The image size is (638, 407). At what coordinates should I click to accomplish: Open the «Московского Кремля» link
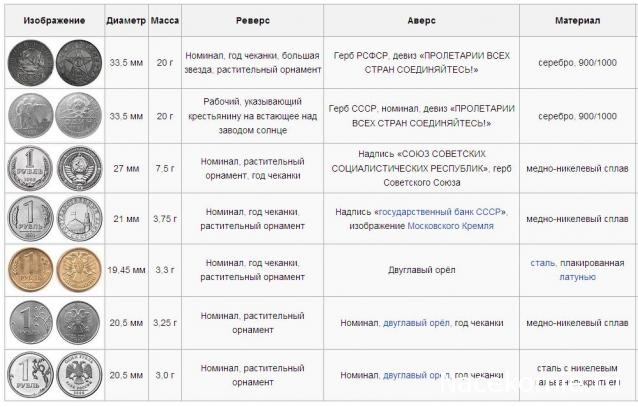[450, 226]
